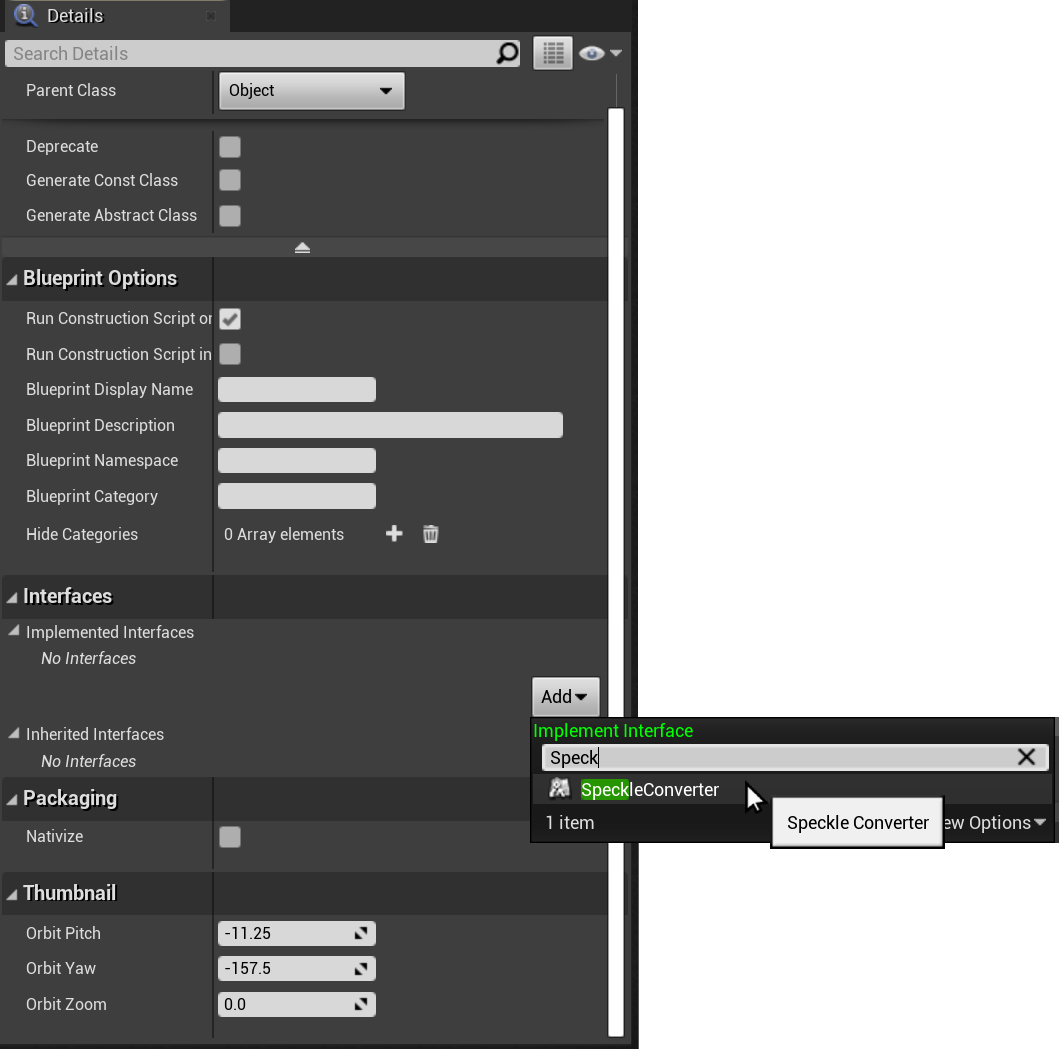This screenshot has width=1059, height=1049.
Task: Click the SpeckleConverter interface icon
Action: tap(560, 788)
